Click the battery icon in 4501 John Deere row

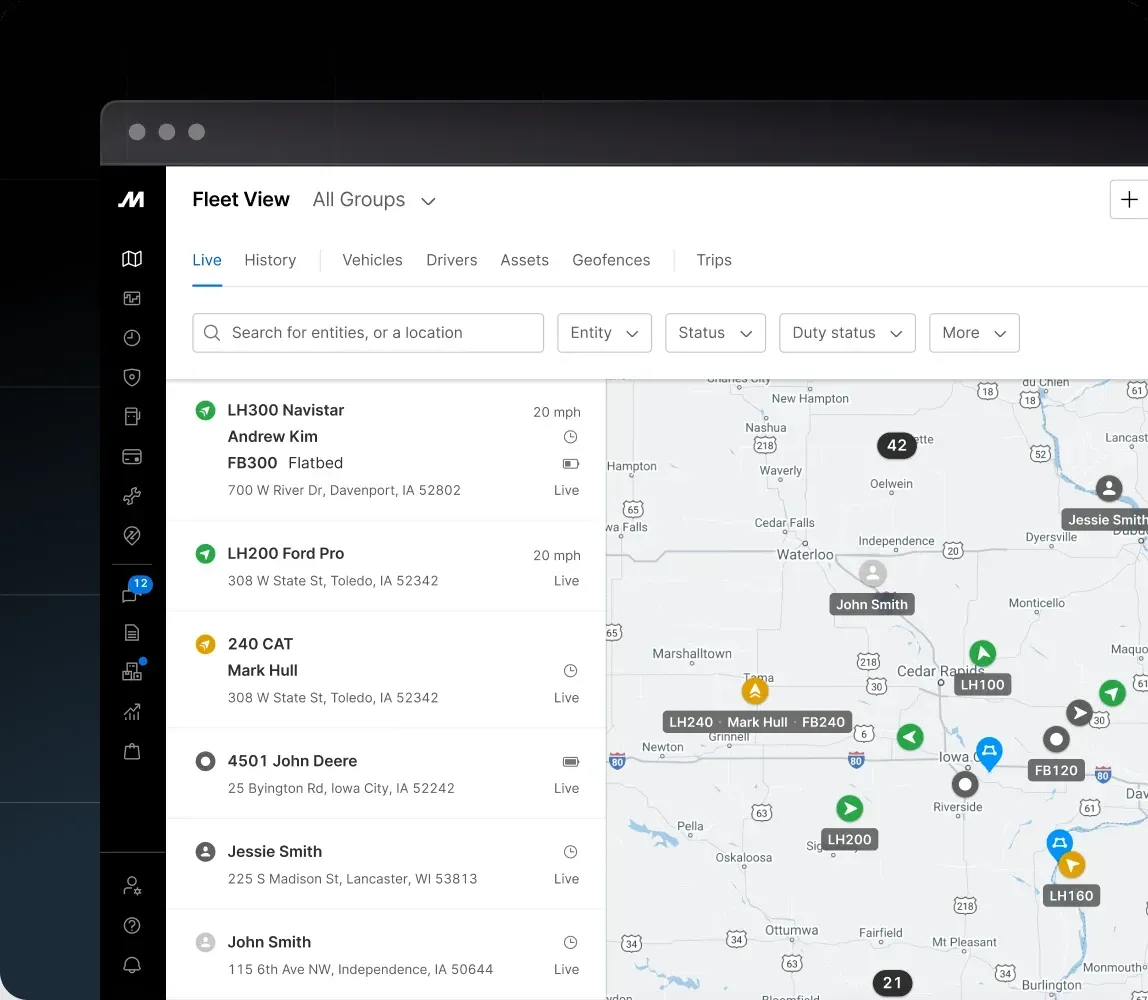pyautogui.click(x=571, y=762)
